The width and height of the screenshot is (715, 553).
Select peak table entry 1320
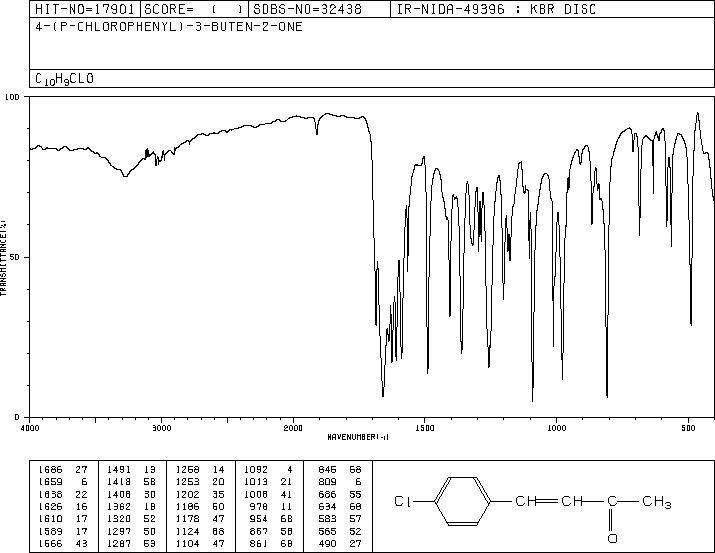point(131,519)
